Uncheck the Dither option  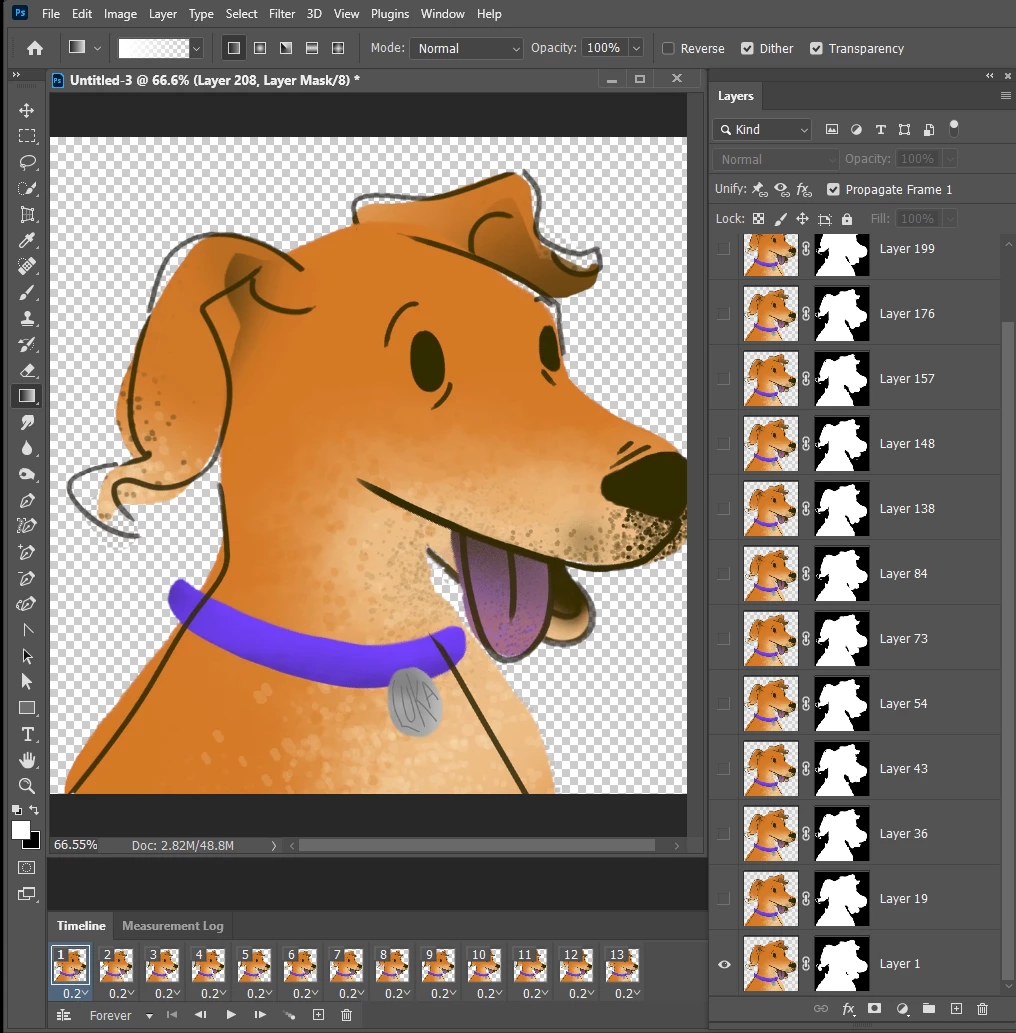pyautogui.click(x=747, y=48)
